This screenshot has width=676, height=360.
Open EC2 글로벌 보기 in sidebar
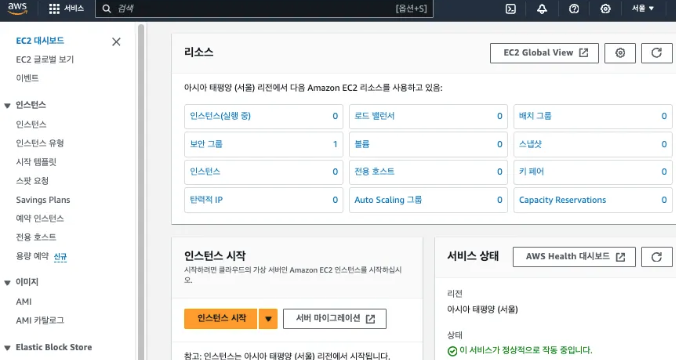click(45, 59)
